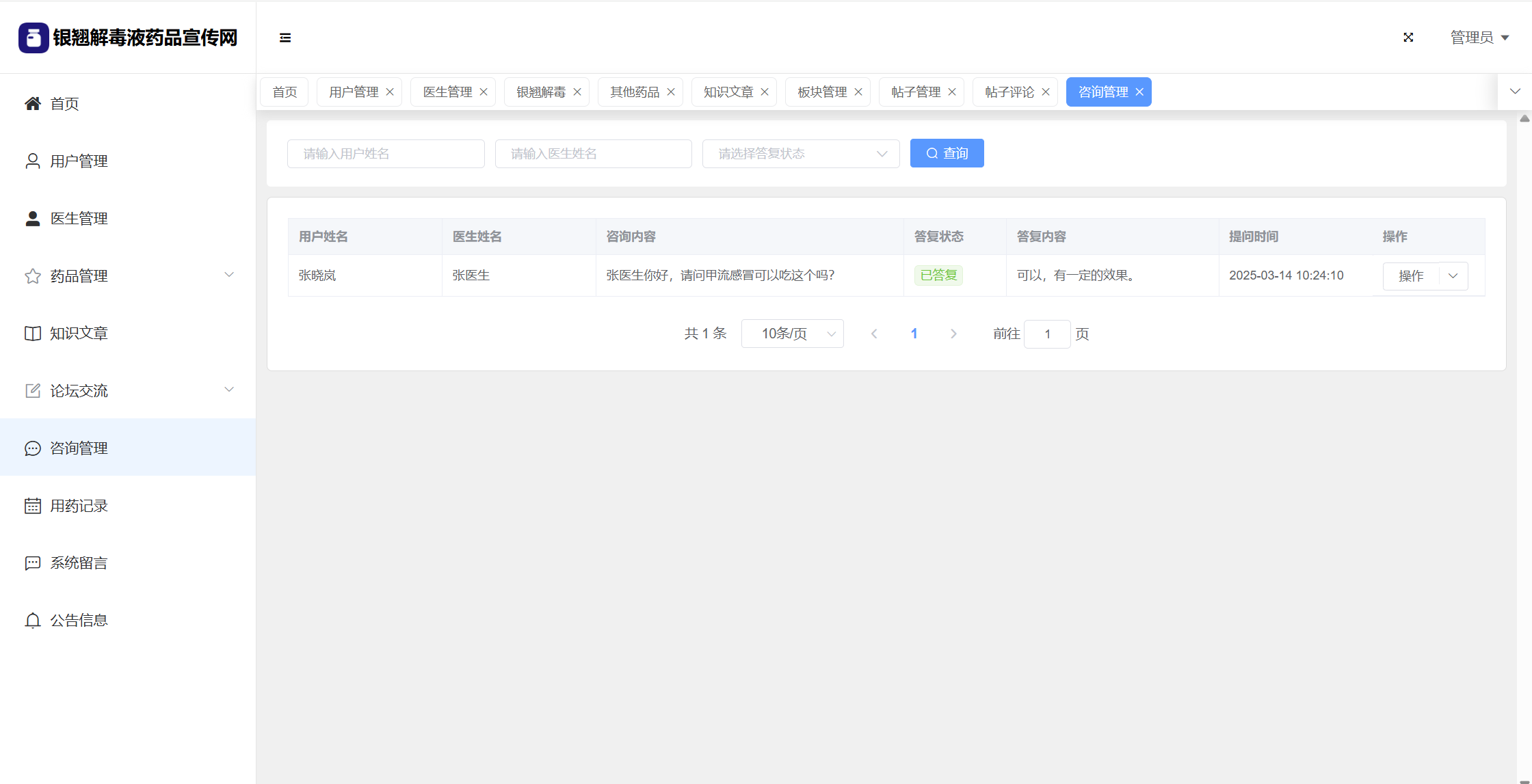Image resolution: width=1532 pixels, height=784 pixels.
Task: Open the 请选择答复状态 dropdown
Action: tap(800, 154)
